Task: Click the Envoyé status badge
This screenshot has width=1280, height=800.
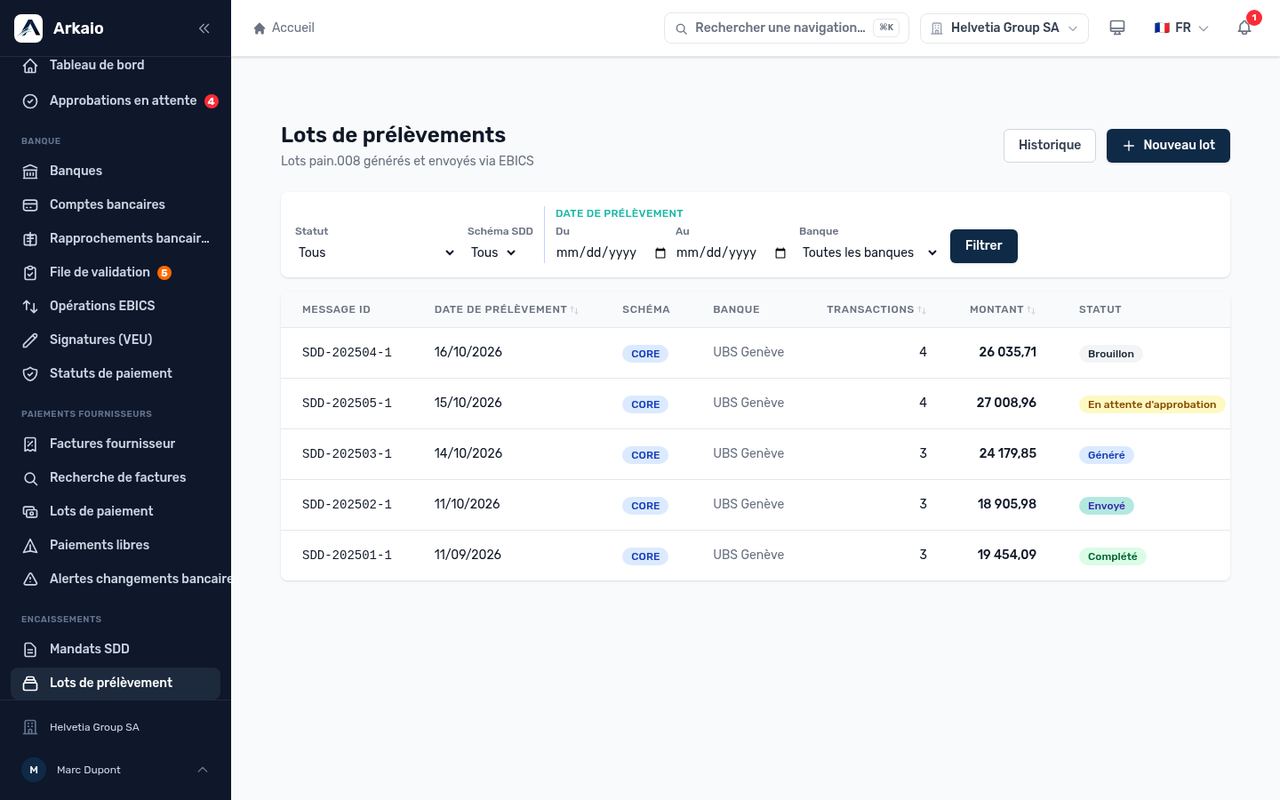Action: (x=1106, y=506)
